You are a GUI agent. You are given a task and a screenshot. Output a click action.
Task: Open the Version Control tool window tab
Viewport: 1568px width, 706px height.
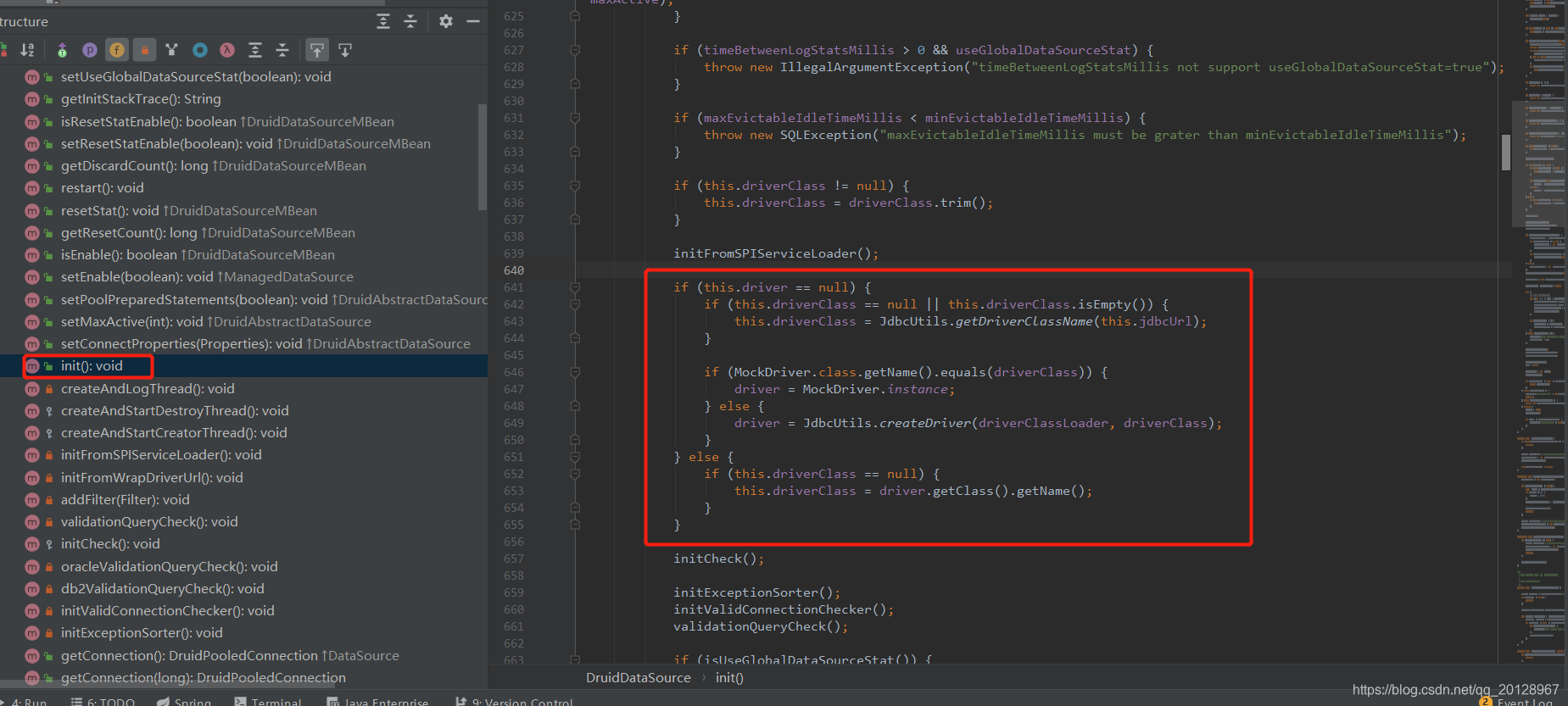tap(515, 702)
